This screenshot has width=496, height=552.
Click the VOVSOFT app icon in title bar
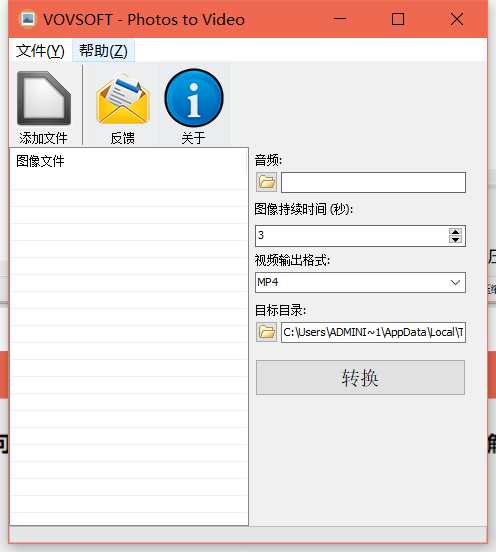28,19
